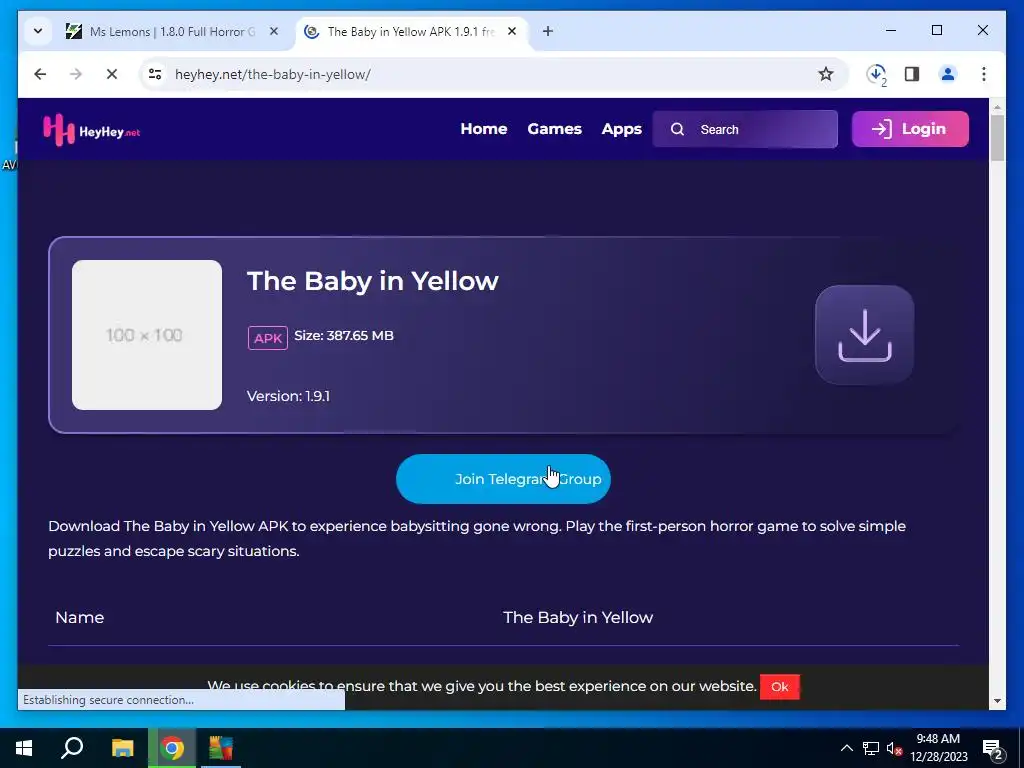This screenshot has height=768, width=1024.
Task: Click the site Search input field
Action: (745, 129)
